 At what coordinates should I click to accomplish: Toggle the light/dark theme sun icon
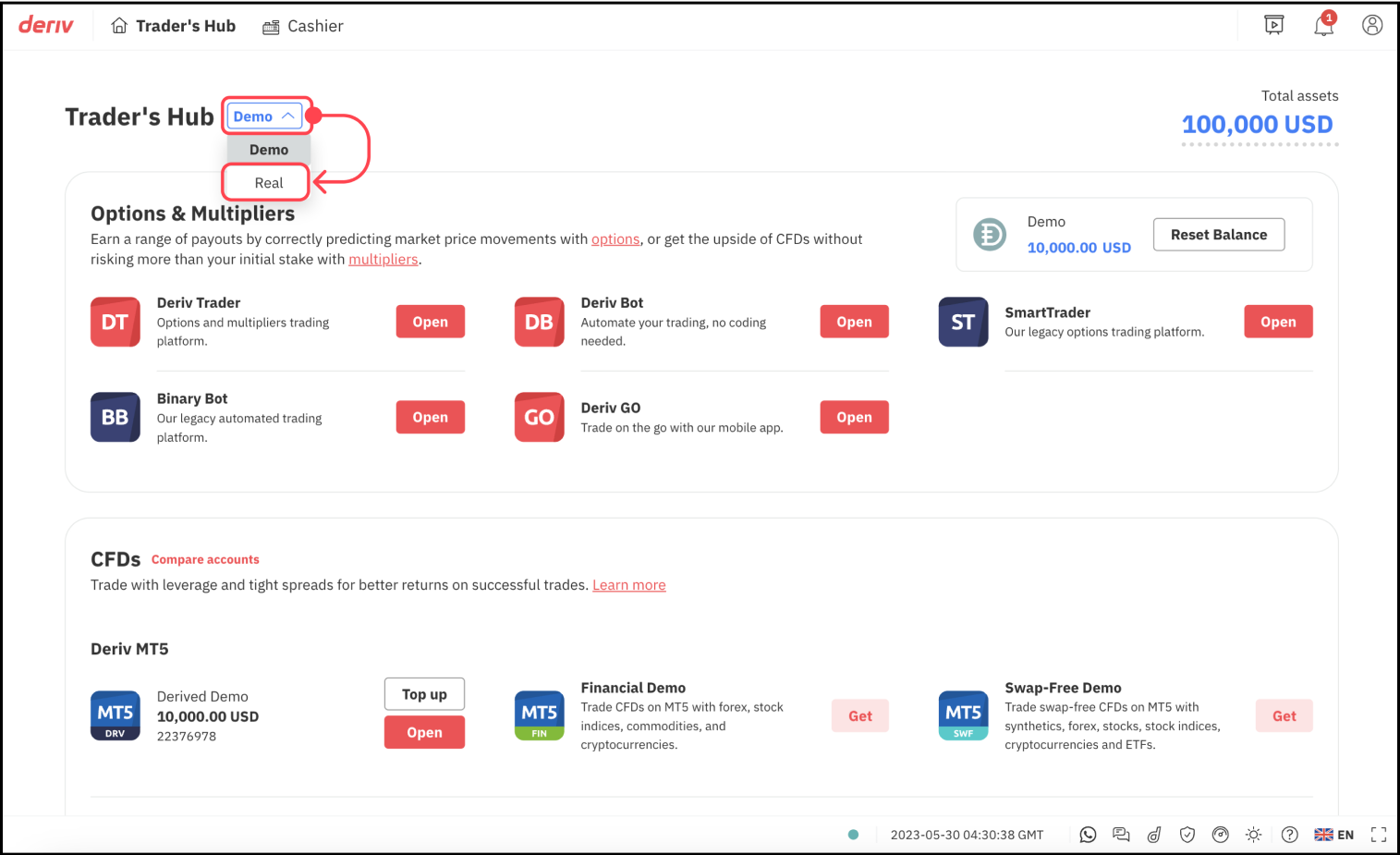pyautogui.click(x=1253, y=835)
